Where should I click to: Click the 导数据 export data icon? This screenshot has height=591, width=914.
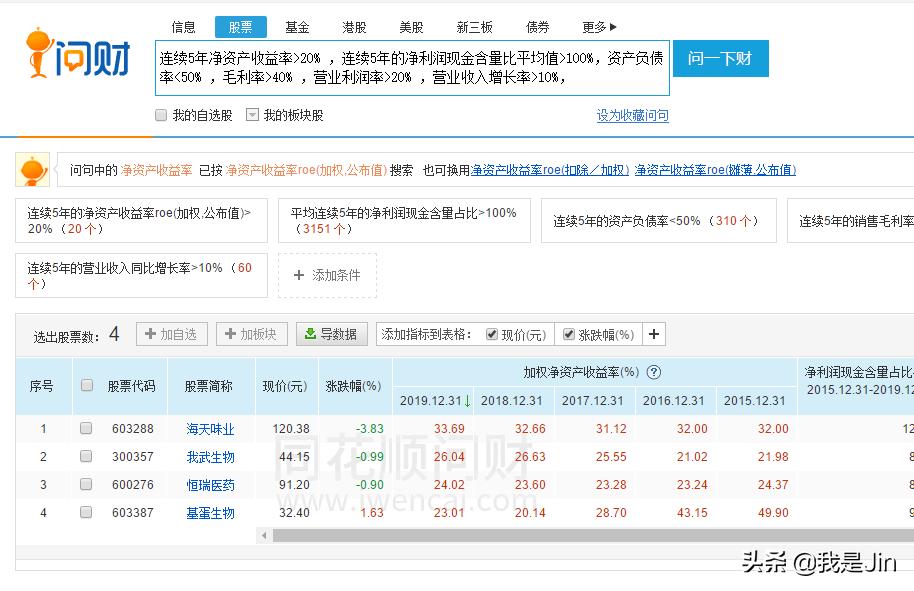click(x=309, y=334)
